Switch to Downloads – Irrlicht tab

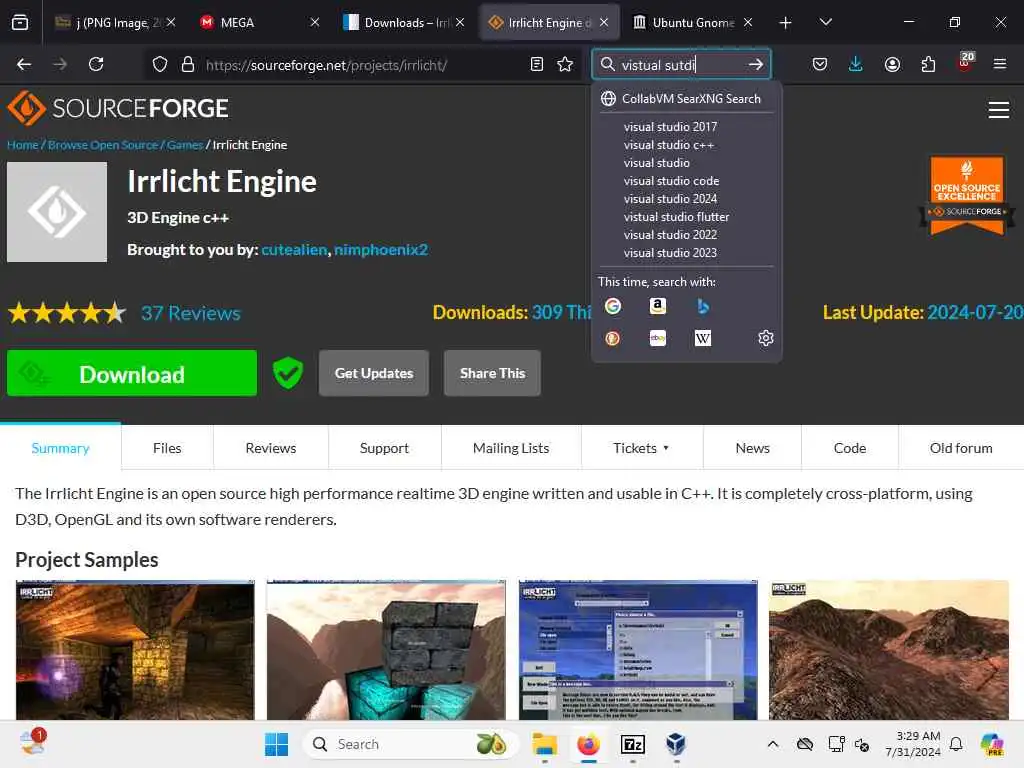coord(406,23)
